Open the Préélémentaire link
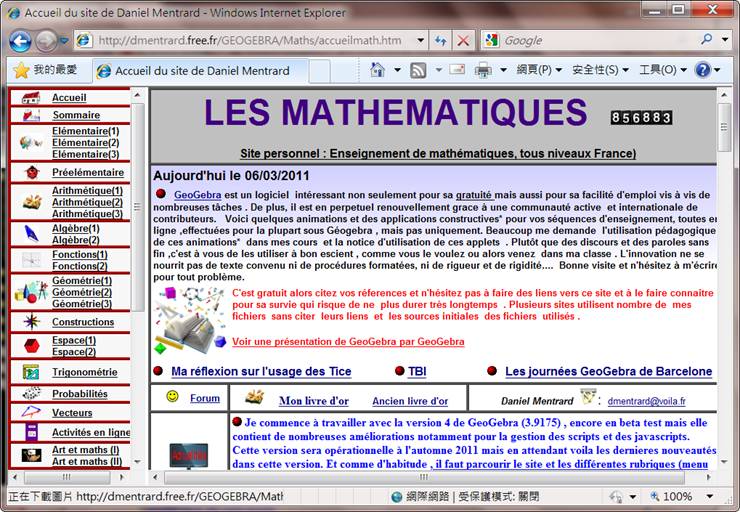Screen dimensions: 740x512 pyautogui.click(x=88, y=173)
